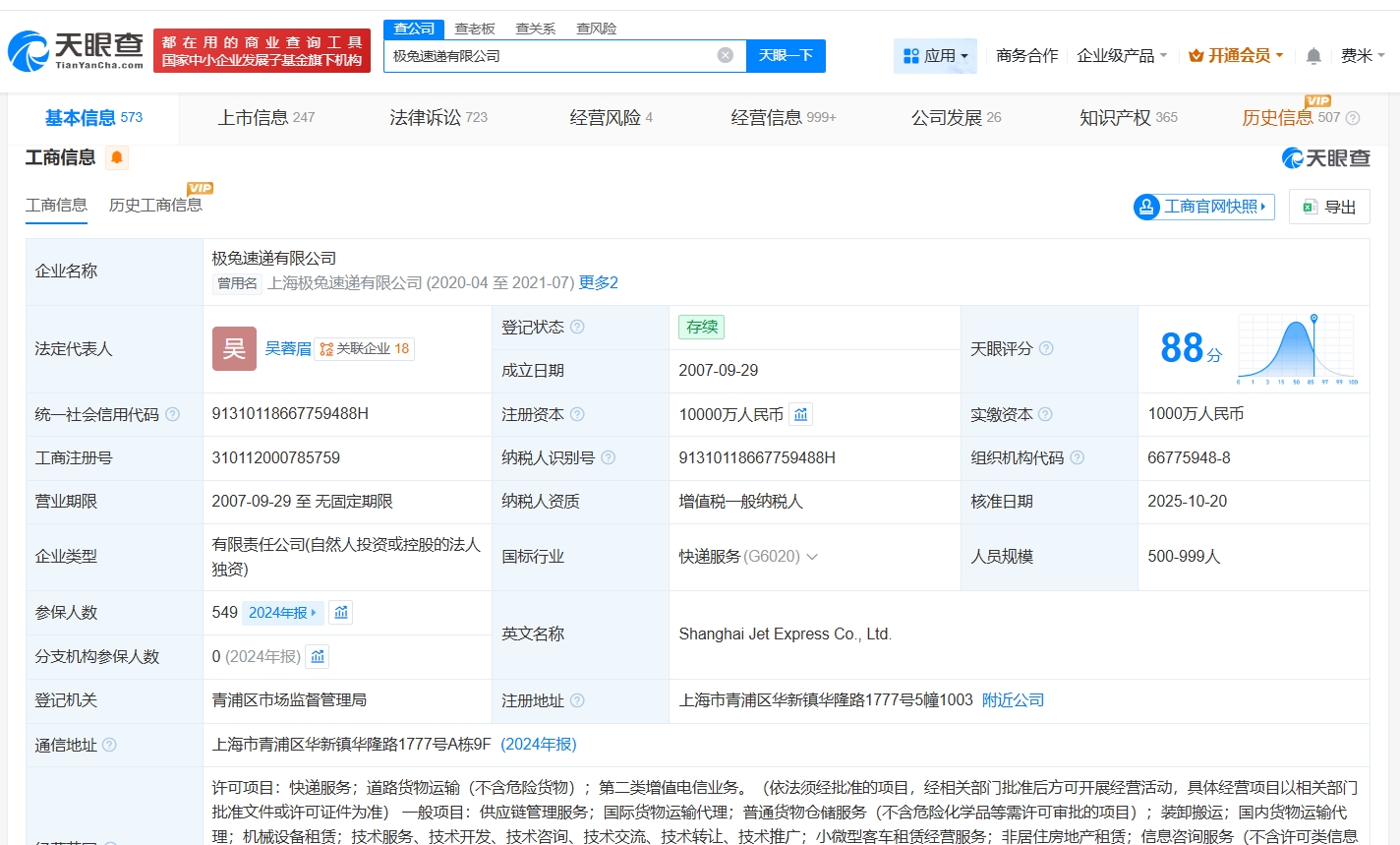Click the 天眼查 logo
The height and width of the screenshot is (845, 1400).
point(76,50)
